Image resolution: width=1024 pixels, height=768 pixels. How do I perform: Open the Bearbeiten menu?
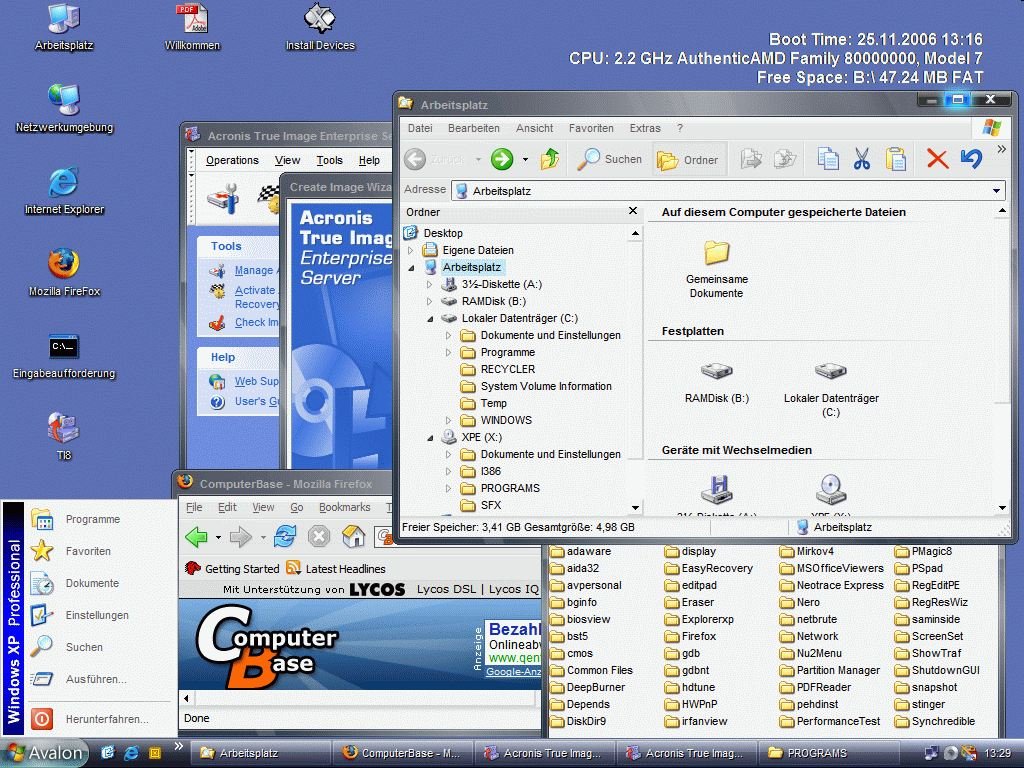coord(473,128)
